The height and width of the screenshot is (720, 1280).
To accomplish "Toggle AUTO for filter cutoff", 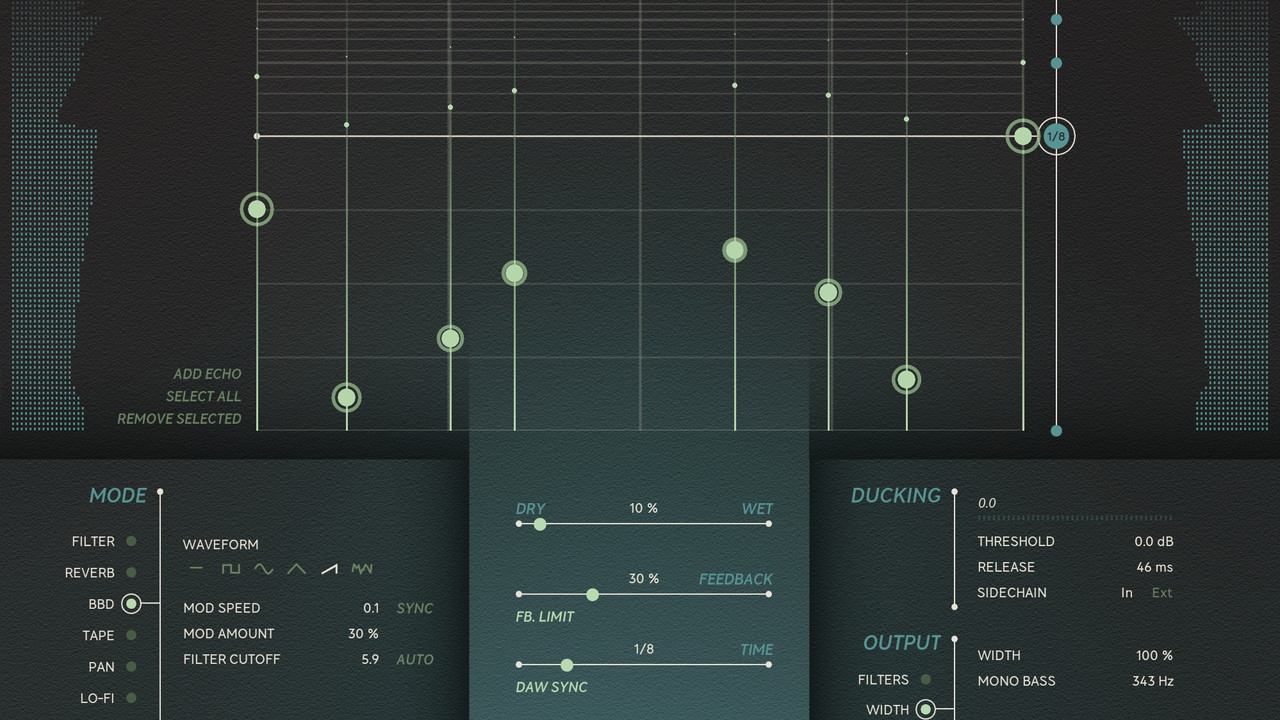I will point(415,659).
